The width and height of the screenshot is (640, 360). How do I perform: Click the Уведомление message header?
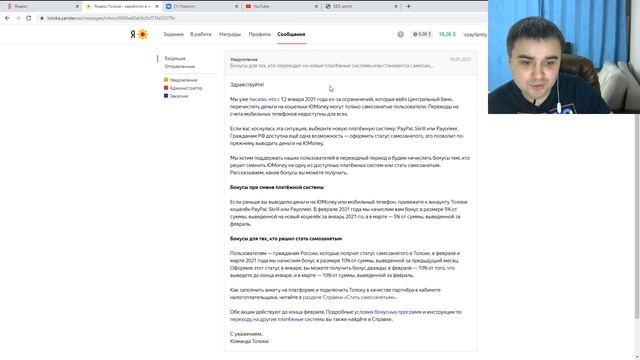(350, 62)
